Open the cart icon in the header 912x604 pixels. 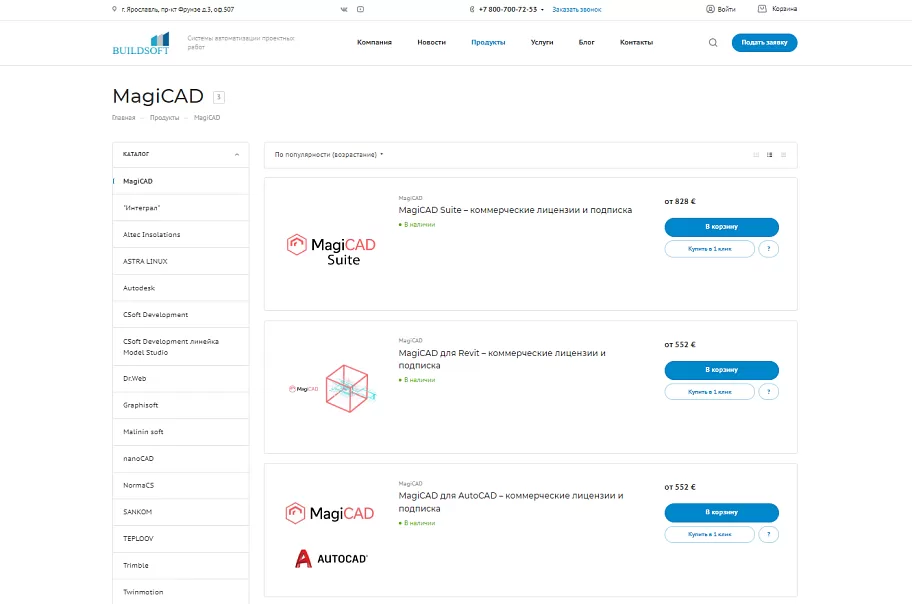click(762, 9)
